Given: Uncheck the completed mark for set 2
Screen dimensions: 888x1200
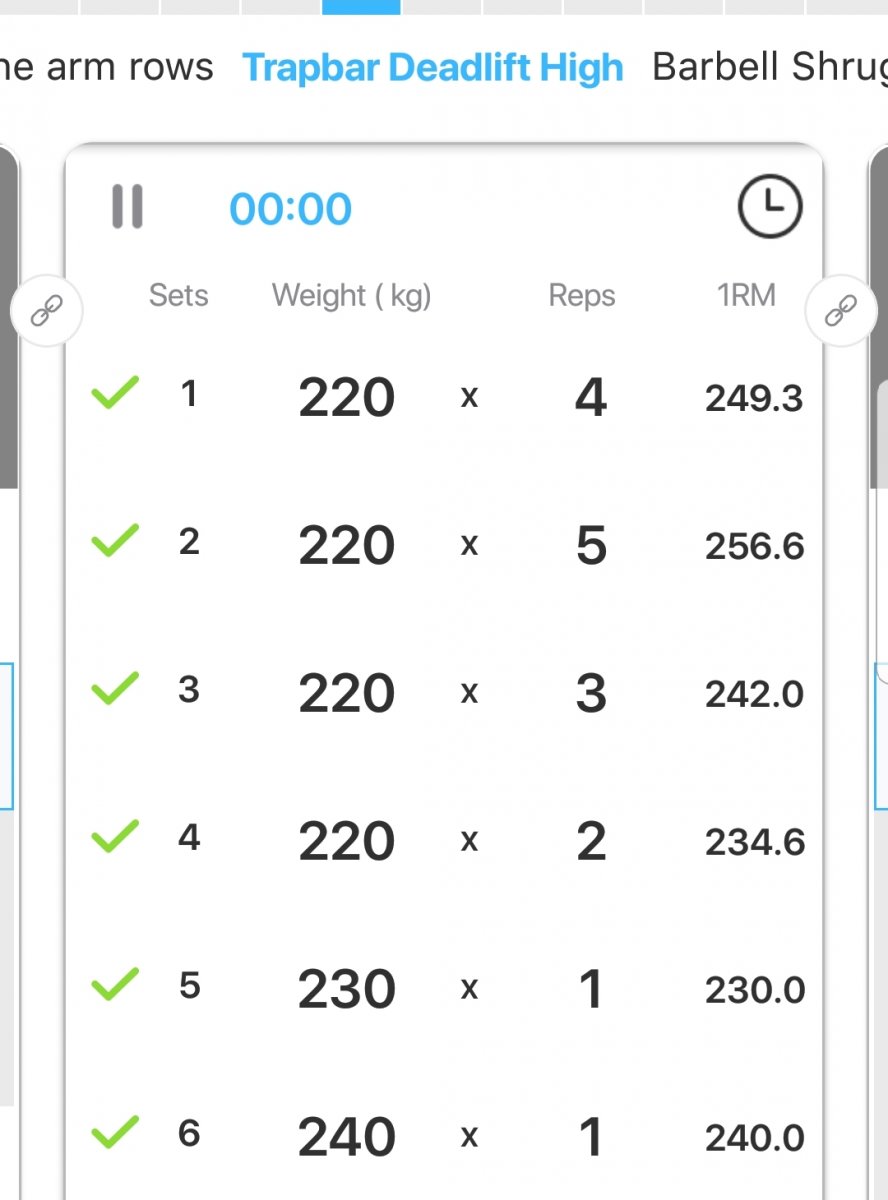Looking at the screenshot, I should pyautogui.click(x=115, y=543).
